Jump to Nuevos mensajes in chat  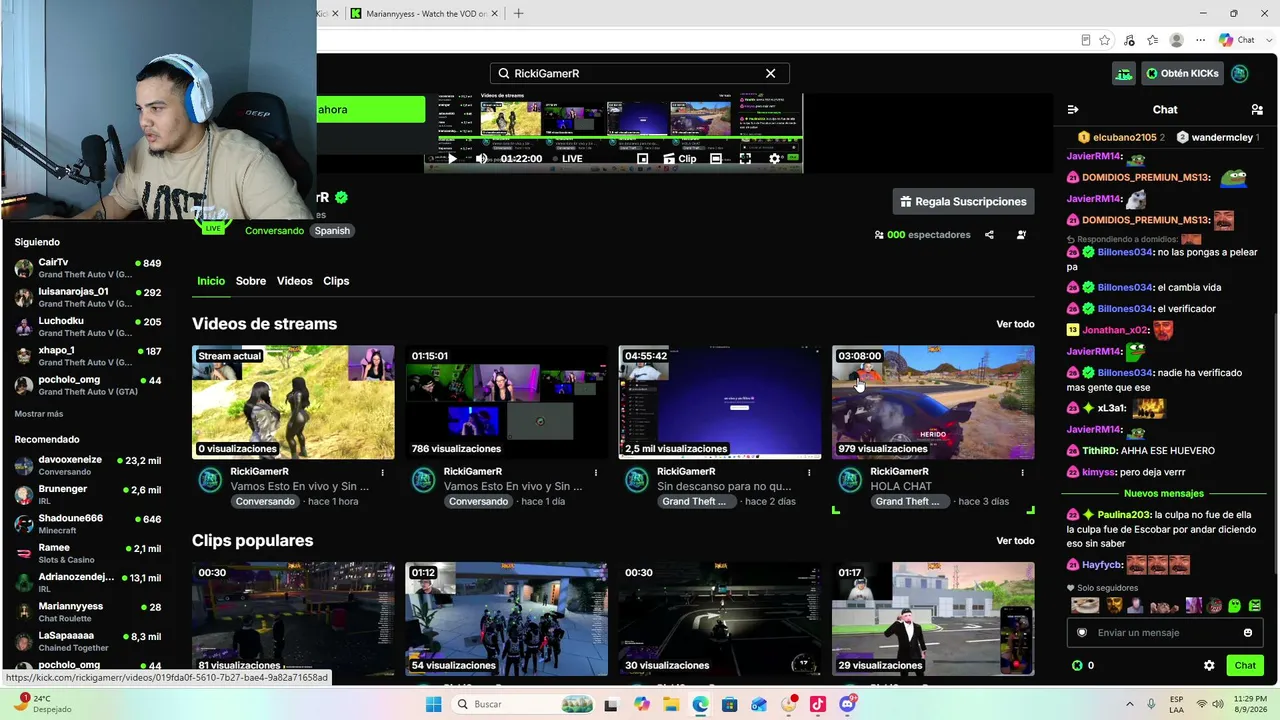pyautogui.click(x=1163, y=494)
